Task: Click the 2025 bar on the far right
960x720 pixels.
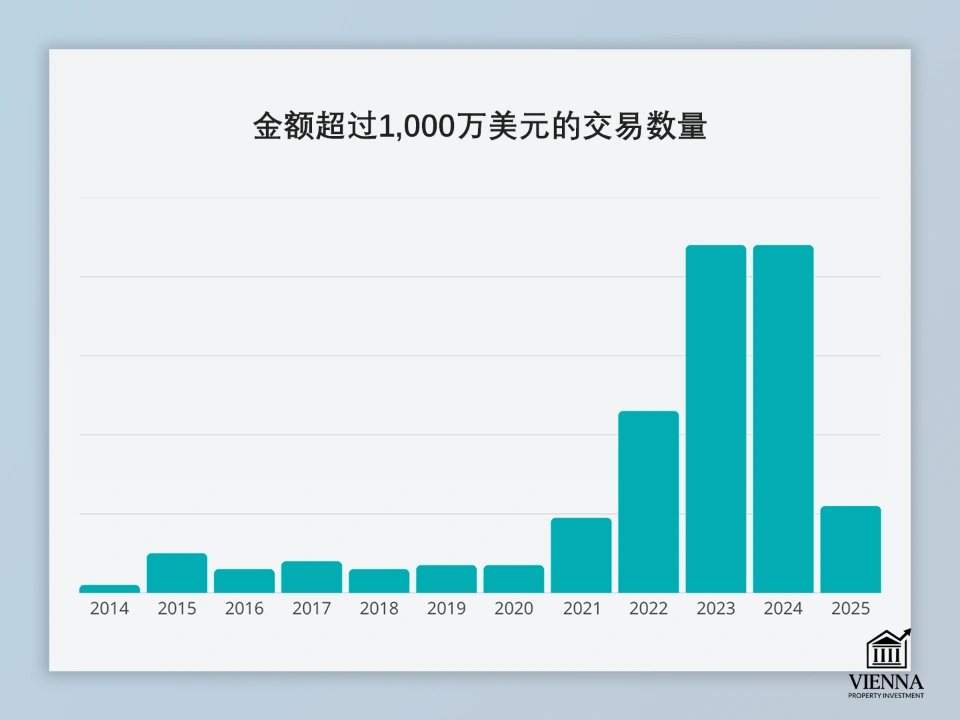Action: coord(850,548)
